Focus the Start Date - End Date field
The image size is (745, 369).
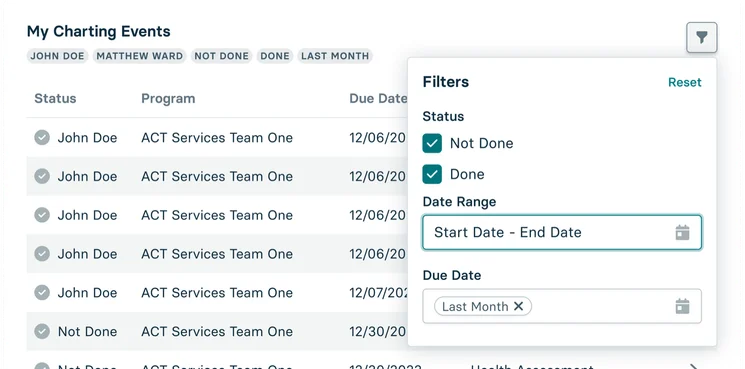(x=562, y=232)
